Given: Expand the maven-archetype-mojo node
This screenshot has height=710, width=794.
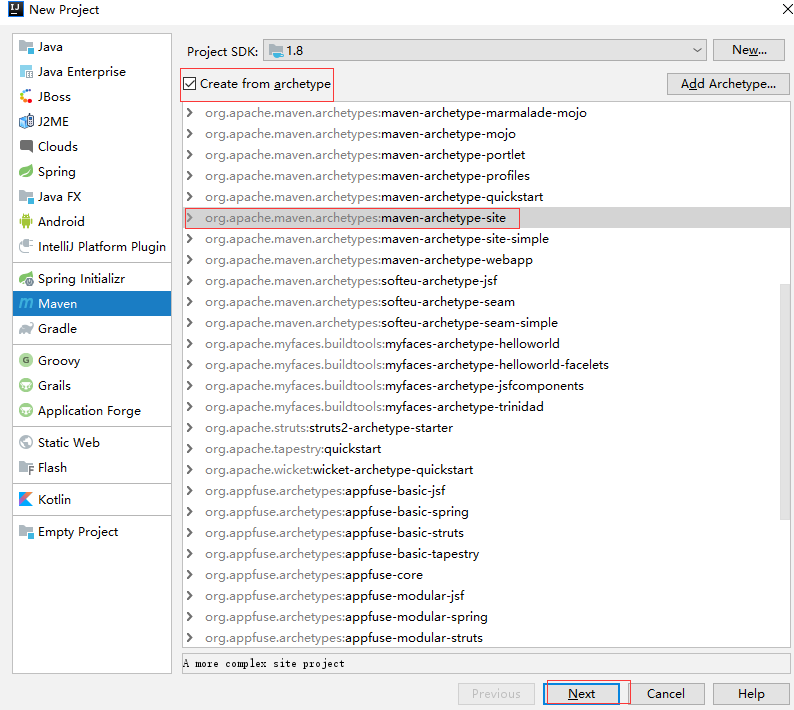Looking at the screenshot, I should (x=189, y=134).
